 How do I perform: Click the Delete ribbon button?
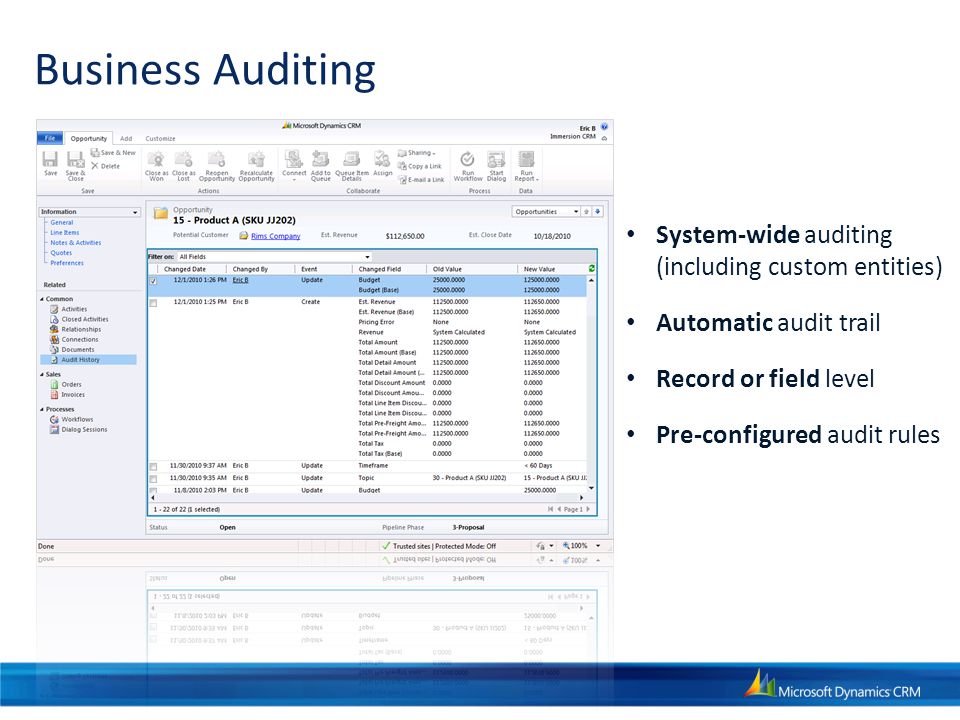[105, 166]
